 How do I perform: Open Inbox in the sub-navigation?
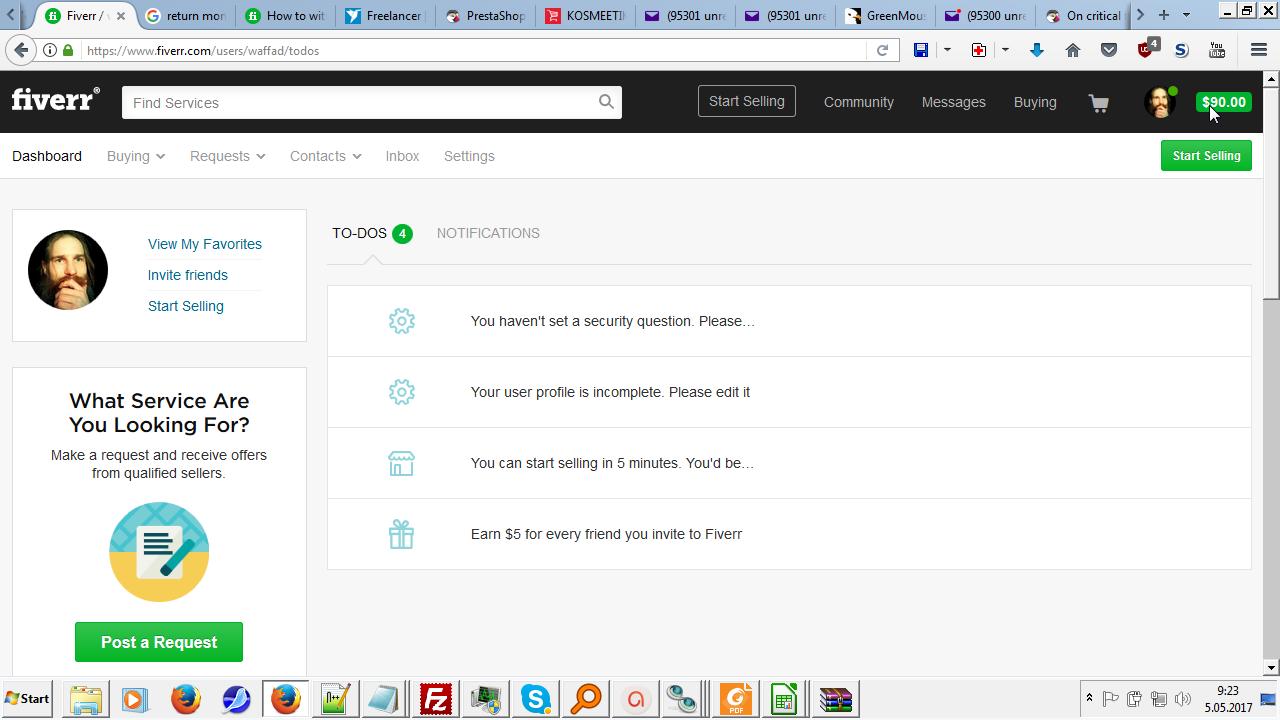pyautogui.click(x=403, y=156)
